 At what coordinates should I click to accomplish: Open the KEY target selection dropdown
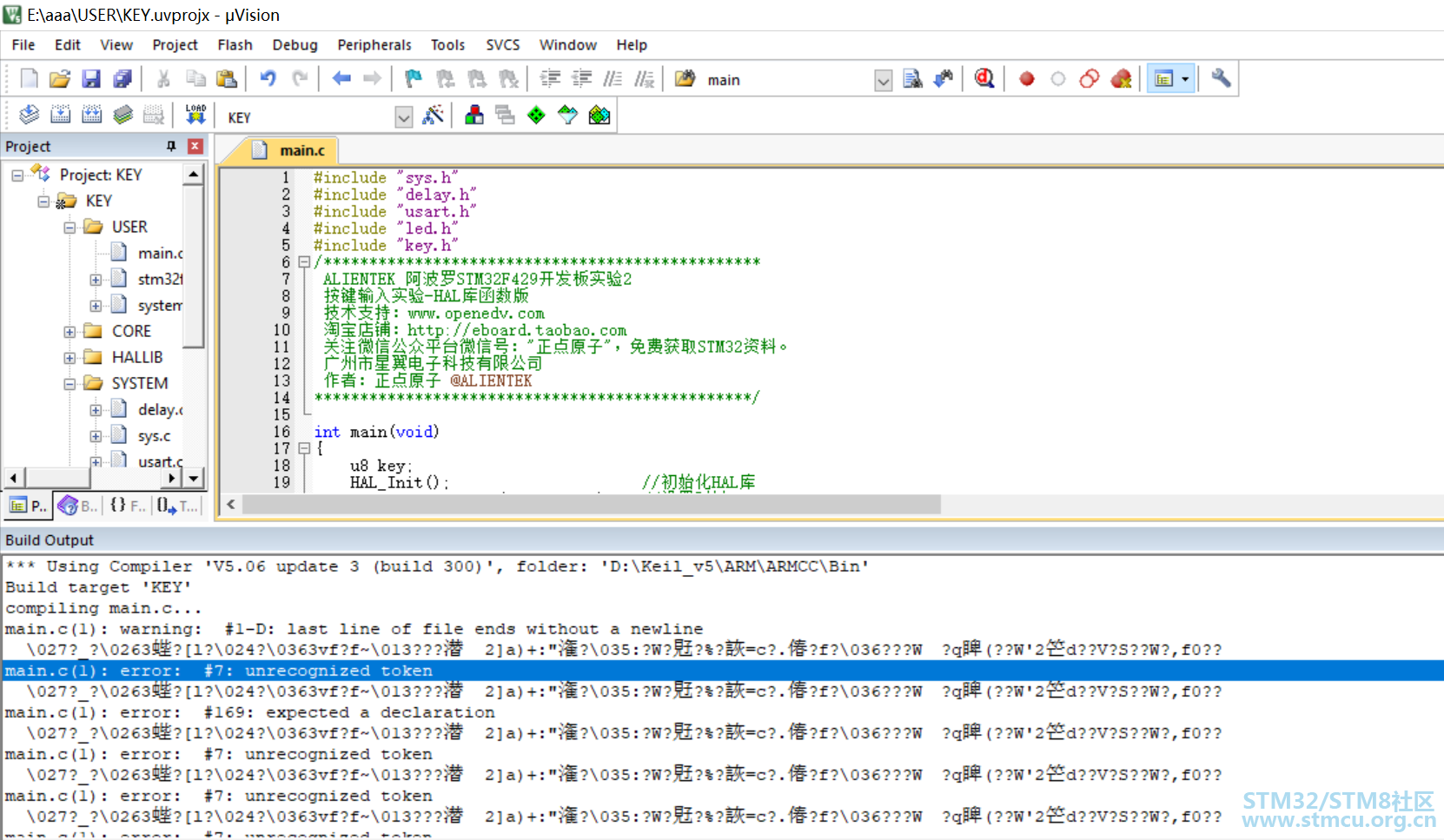[403, 117]
